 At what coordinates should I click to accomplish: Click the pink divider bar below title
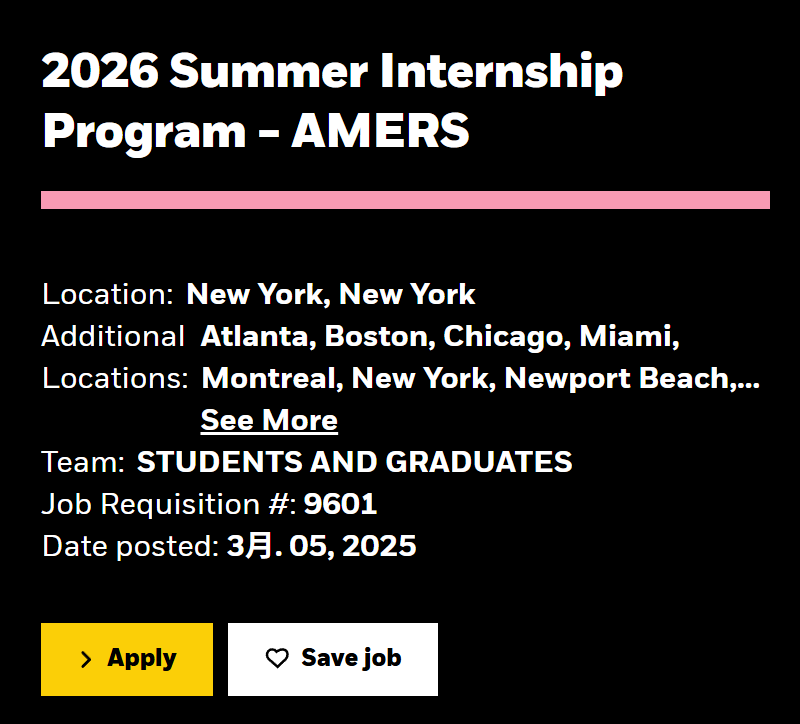[405, 200]
